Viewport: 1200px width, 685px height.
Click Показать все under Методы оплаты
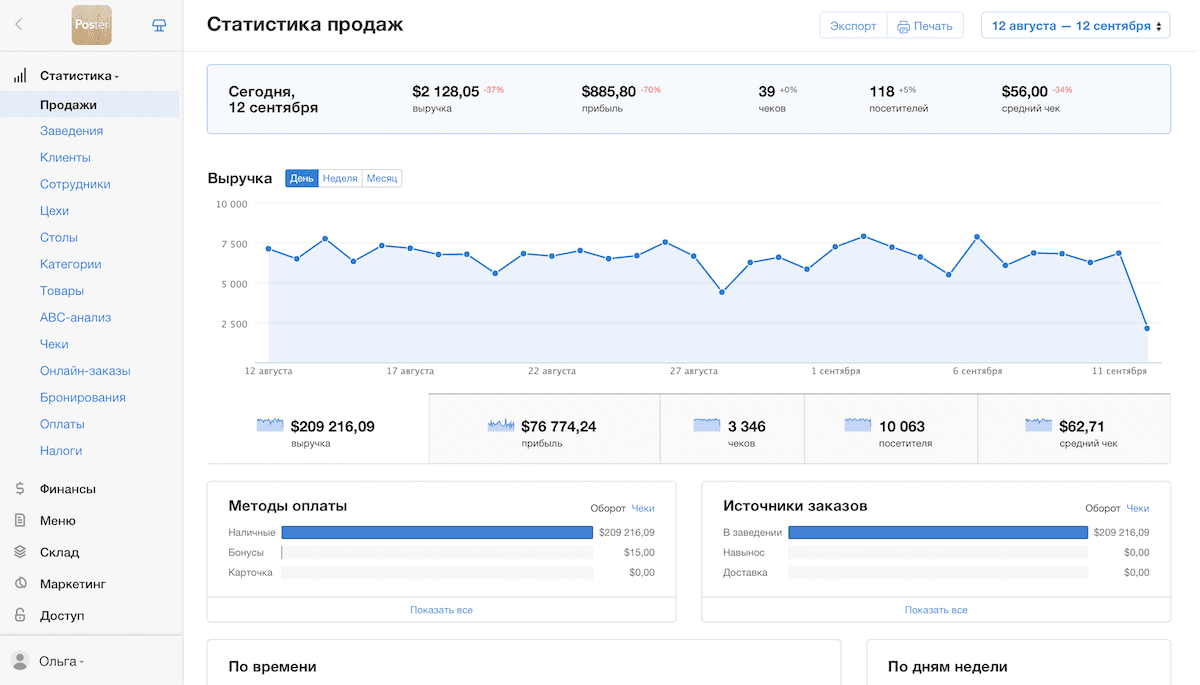[441, 610]
